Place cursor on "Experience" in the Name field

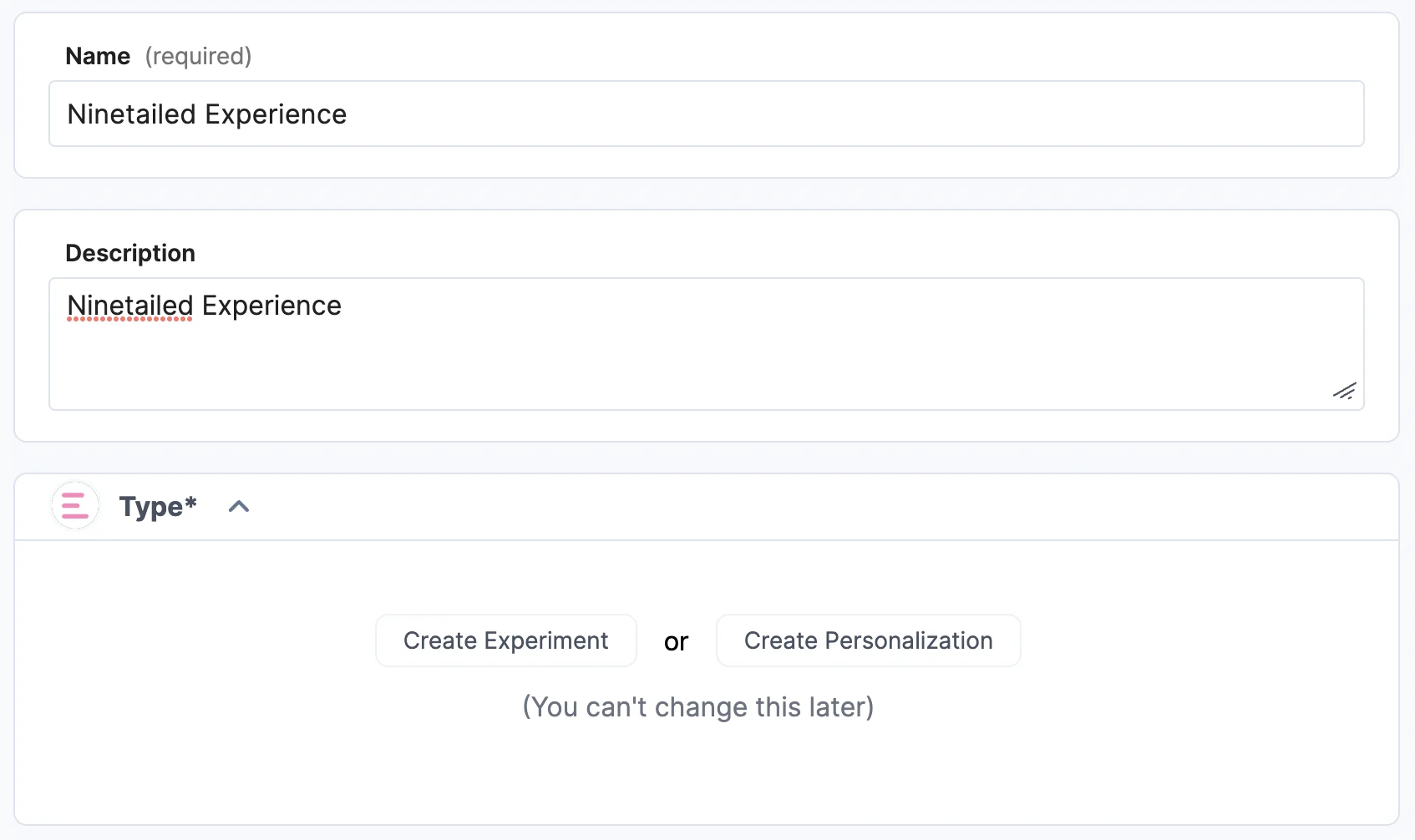pyautogui.click(x=276, y=114)
